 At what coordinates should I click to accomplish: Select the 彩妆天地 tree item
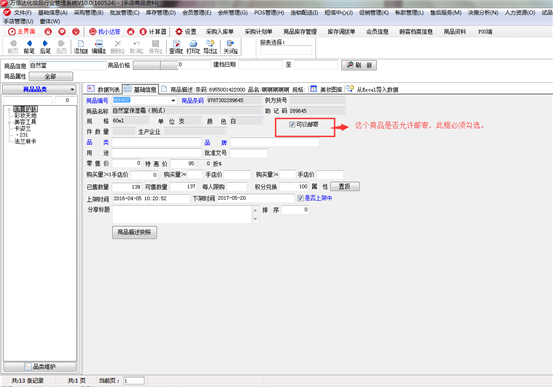(25, 115)
